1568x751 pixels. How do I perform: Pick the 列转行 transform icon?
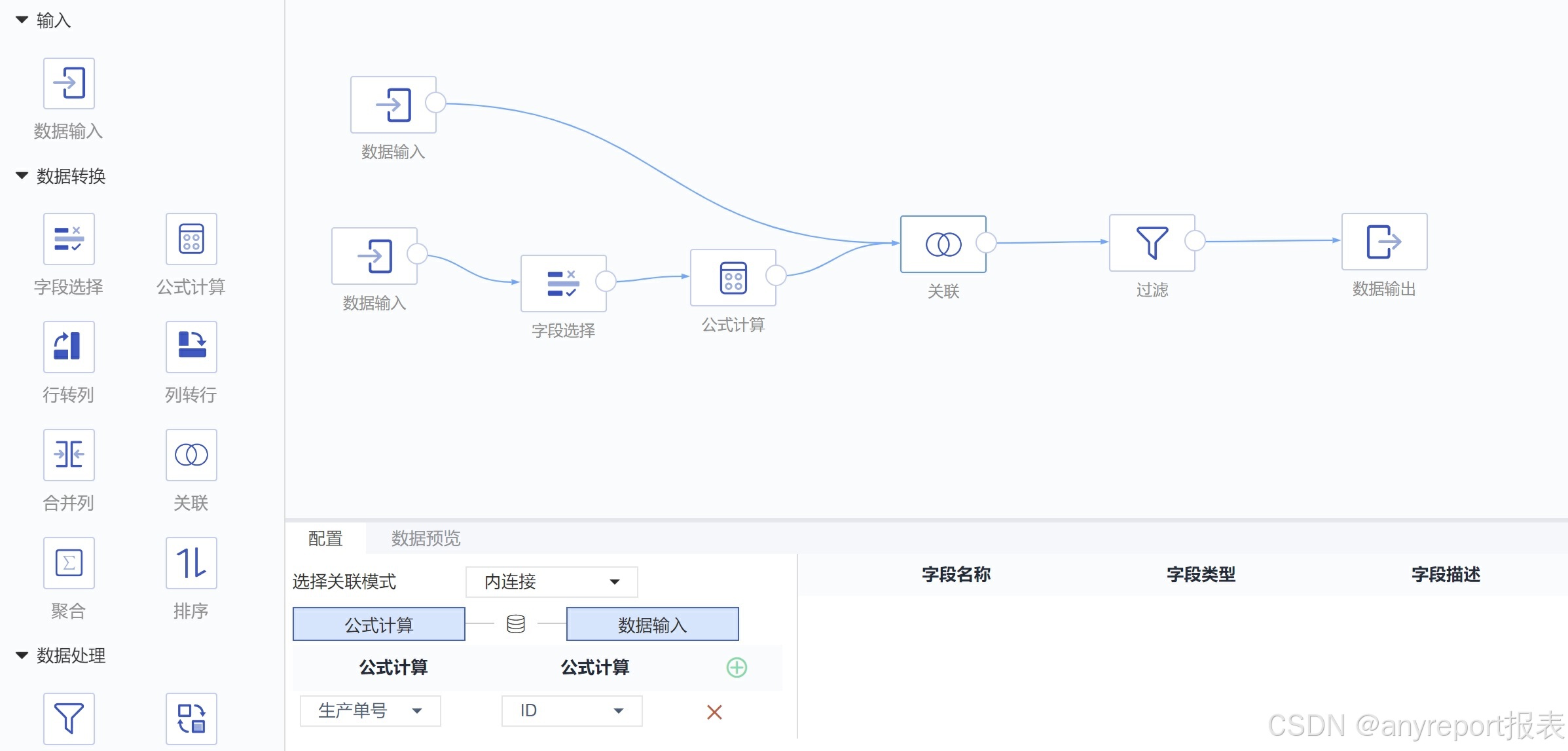tap(191, 346)
